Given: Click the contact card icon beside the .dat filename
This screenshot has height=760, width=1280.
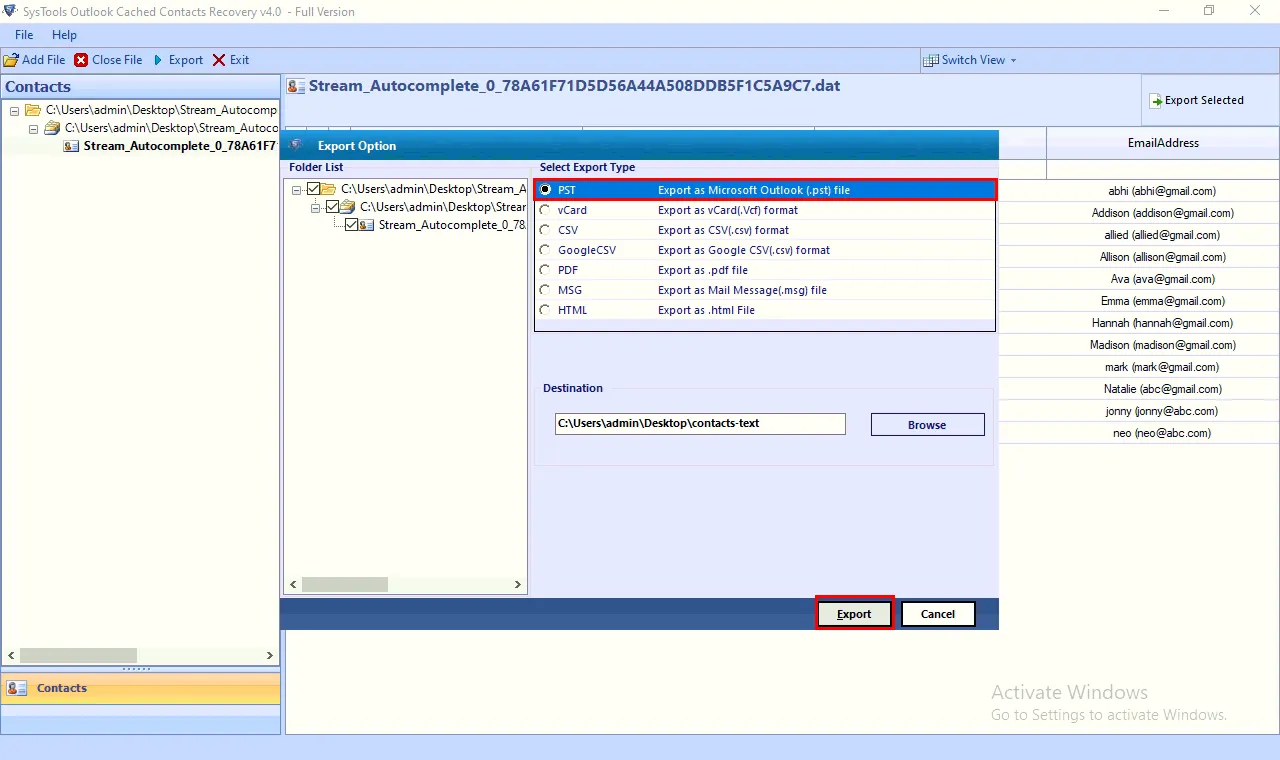Looking at the screenshot, I should pyautogui.click(x=294, y=86).
